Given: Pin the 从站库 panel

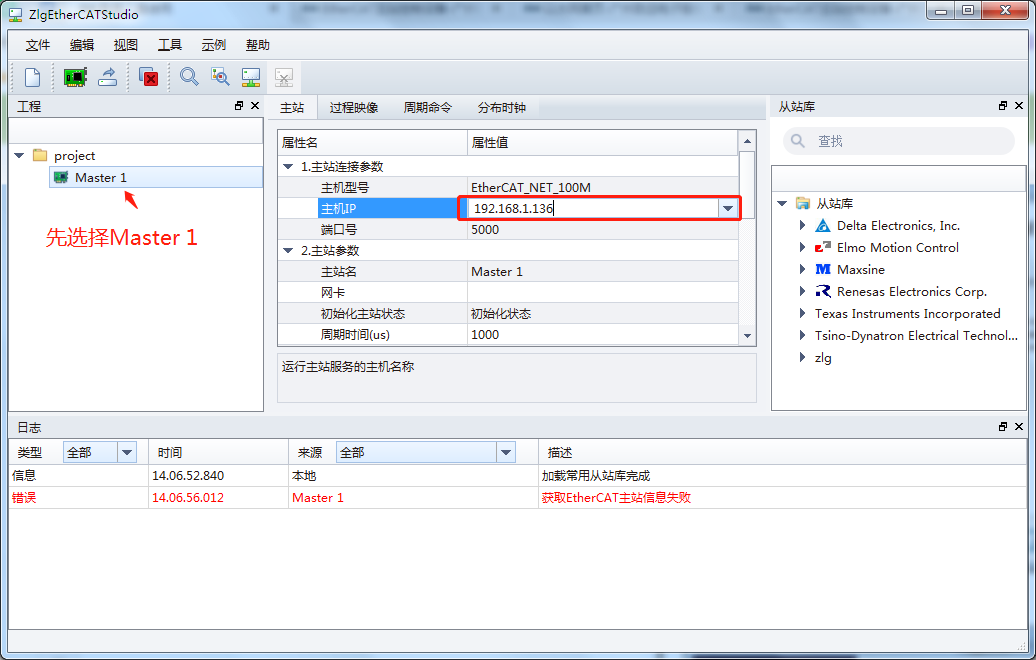Looking at the screenshot, I should (x=1002, y=105).
